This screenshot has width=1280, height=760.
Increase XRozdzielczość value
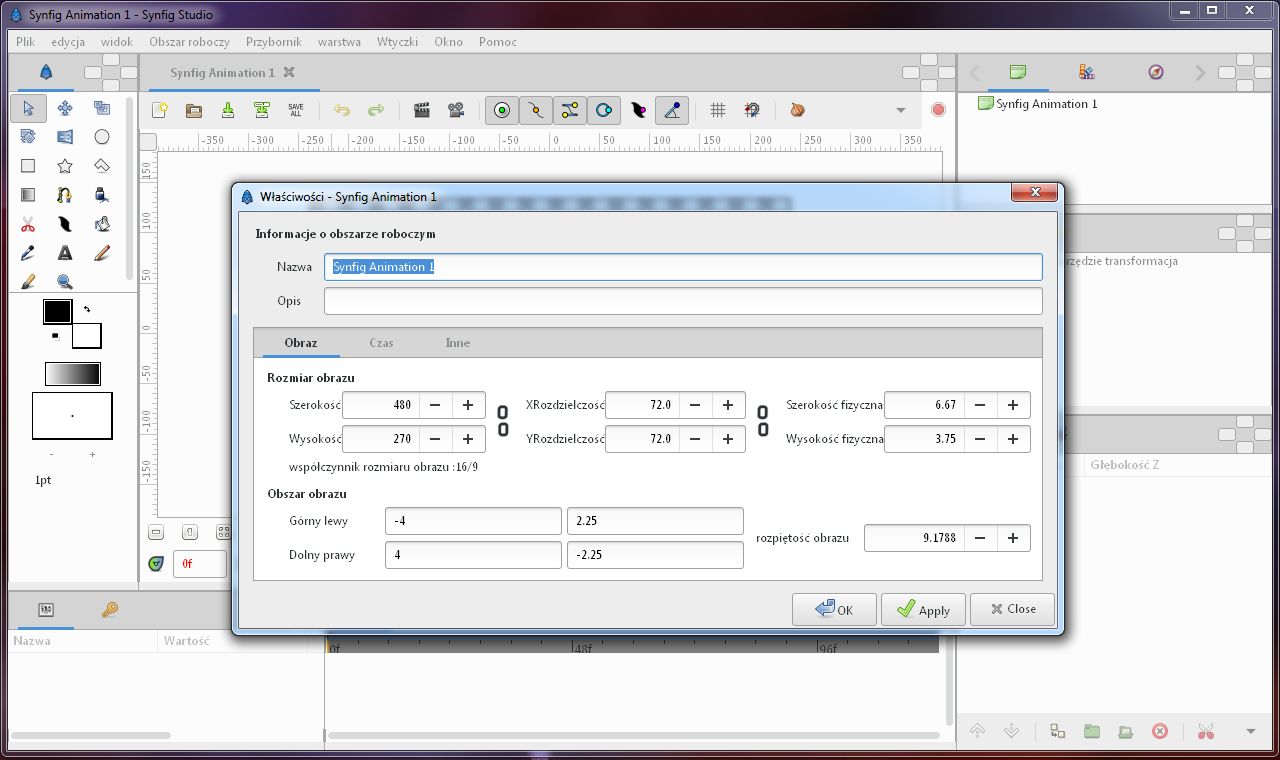pyautogui.click(x=728, y=405)
